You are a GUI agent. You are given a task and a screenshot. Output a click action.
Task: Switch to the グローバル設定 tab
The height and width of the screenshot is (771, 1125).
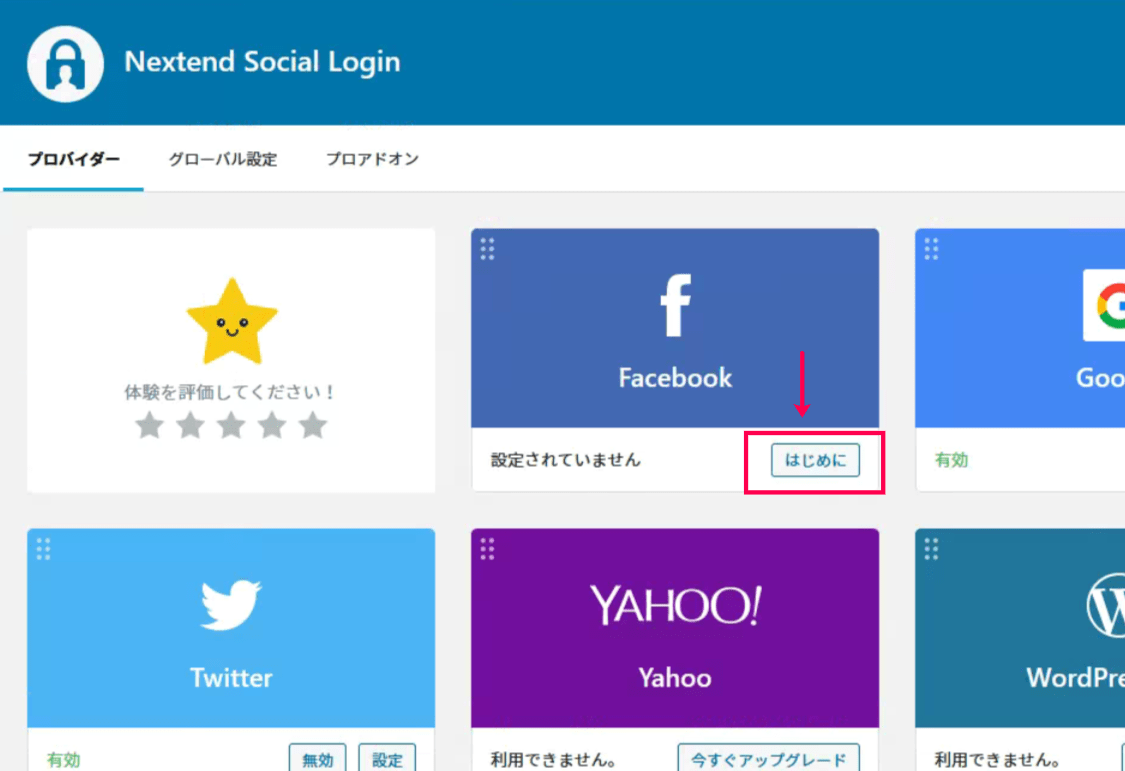(x=222, y=159)
